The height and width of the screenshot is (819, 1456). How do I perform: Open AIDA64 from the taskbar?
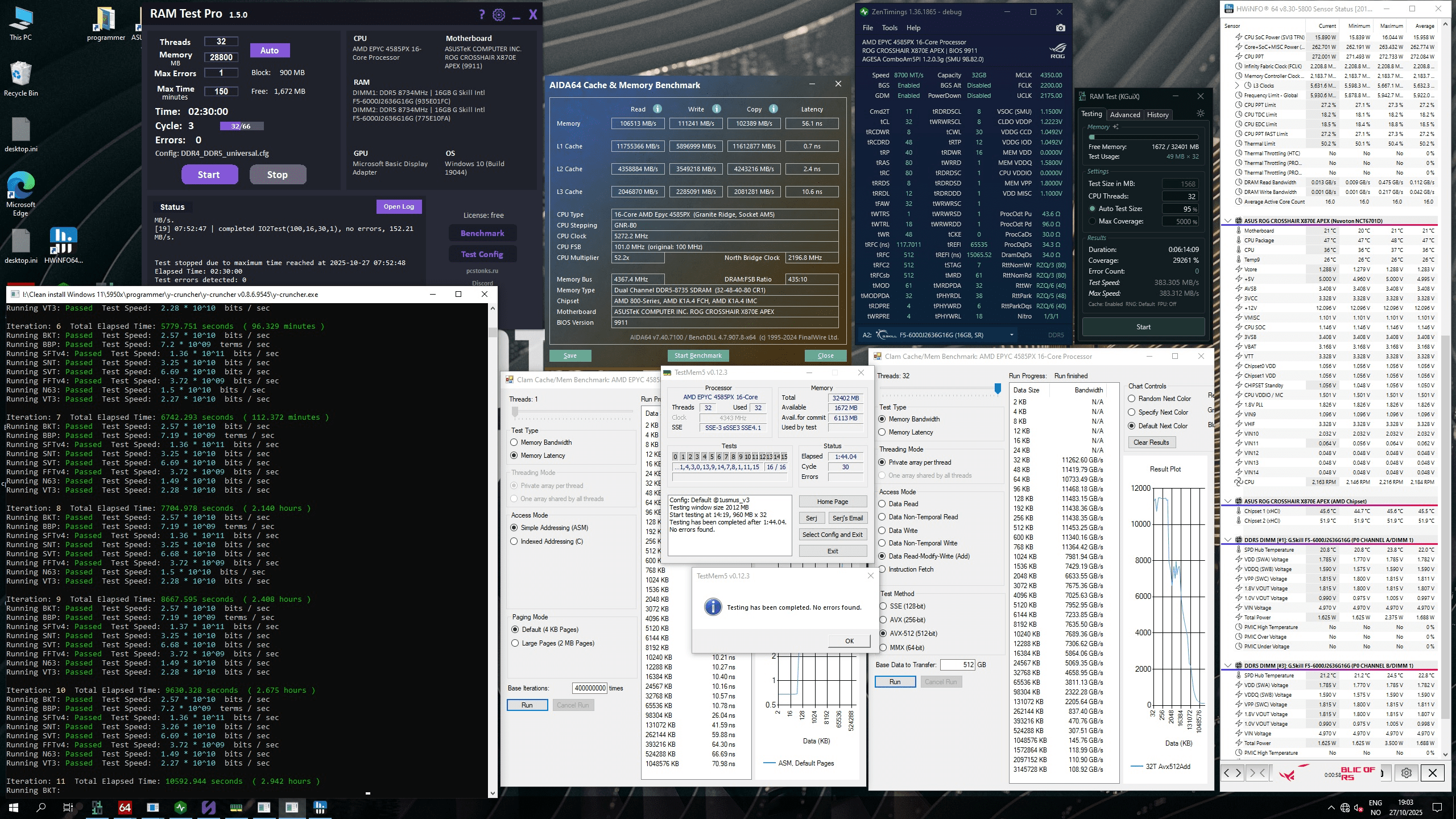(x=125, y=807)
